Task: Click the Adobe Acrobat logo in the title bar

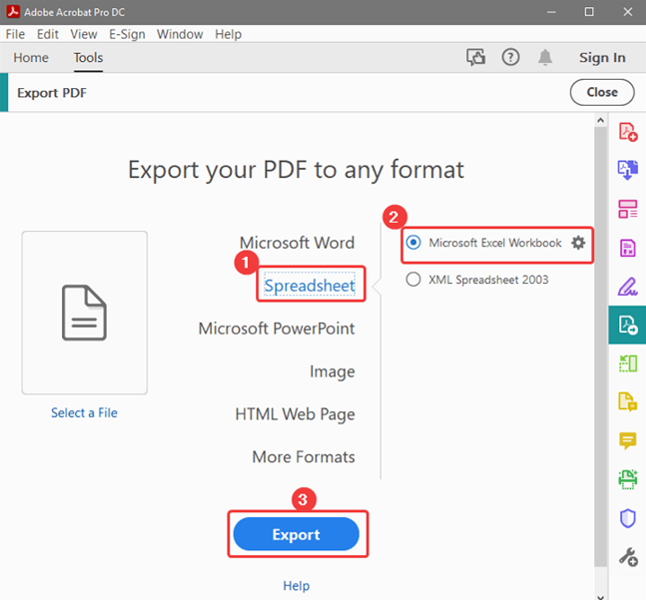Action: coord(13,12)
